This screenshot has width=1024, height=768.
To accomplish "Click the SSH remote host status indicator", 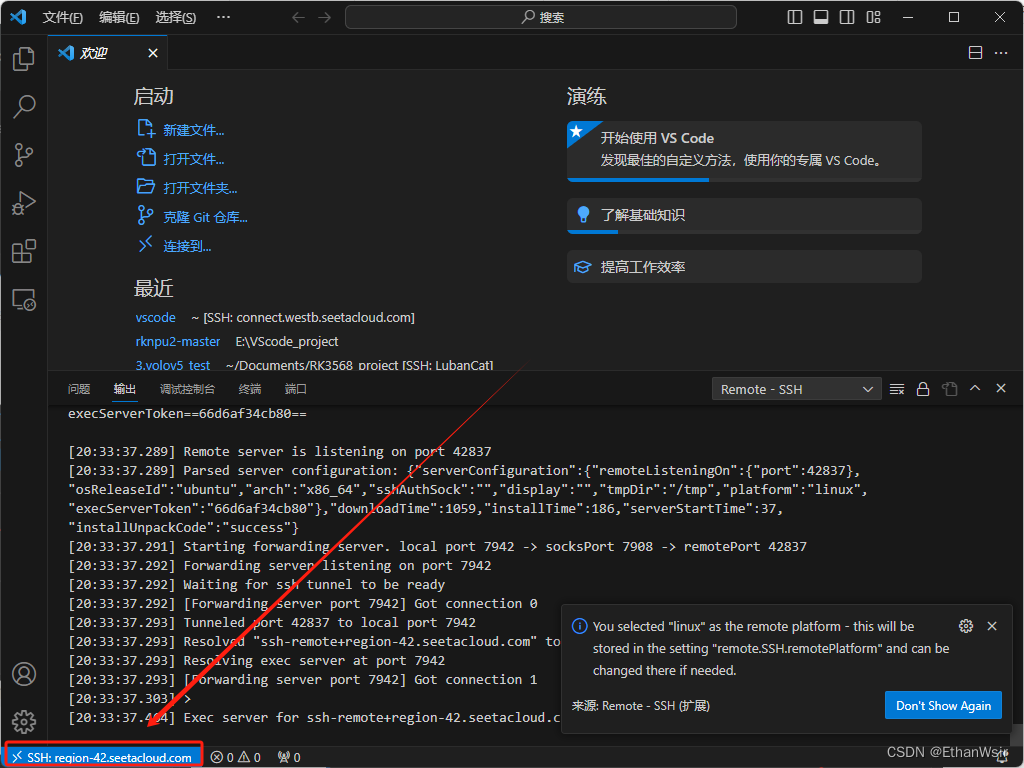I will (x=104, y=757).
